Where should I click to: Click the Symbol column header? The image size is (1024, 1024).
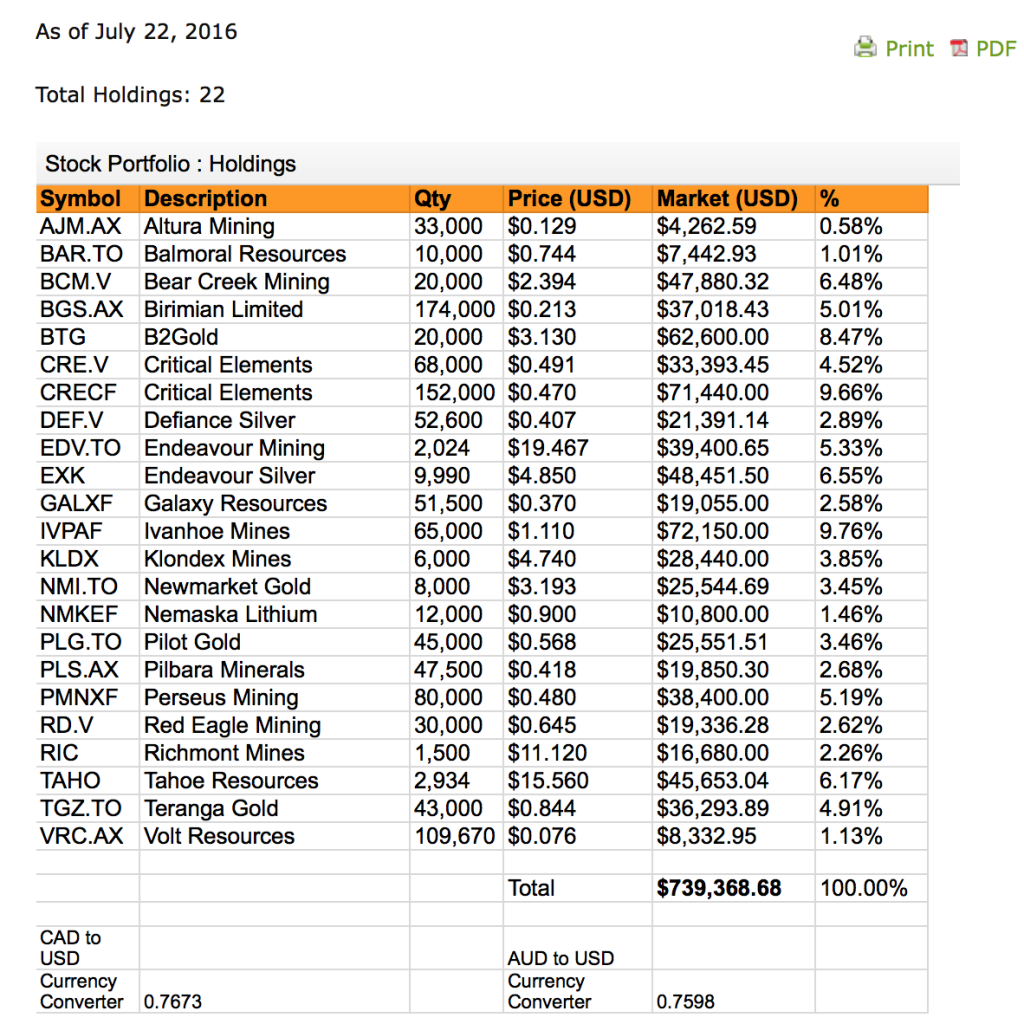[80, 198]
